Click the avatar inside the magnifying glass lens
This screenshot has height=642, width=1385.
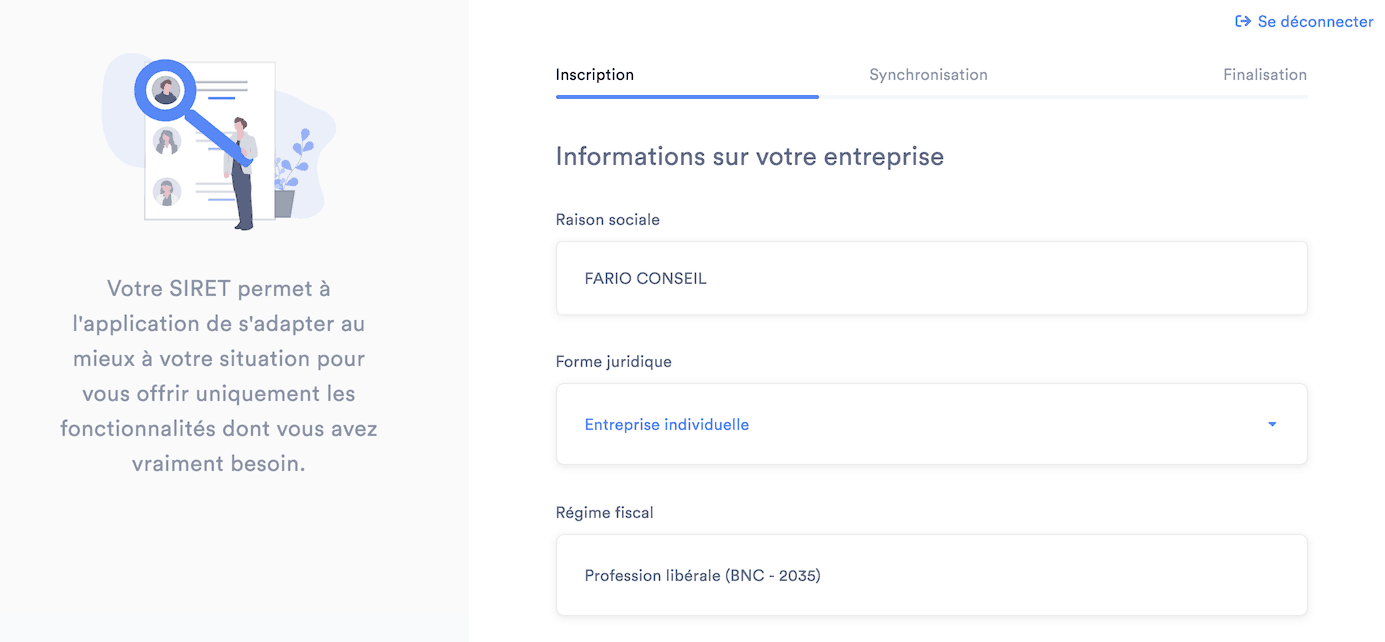click(x=165, y=90)
